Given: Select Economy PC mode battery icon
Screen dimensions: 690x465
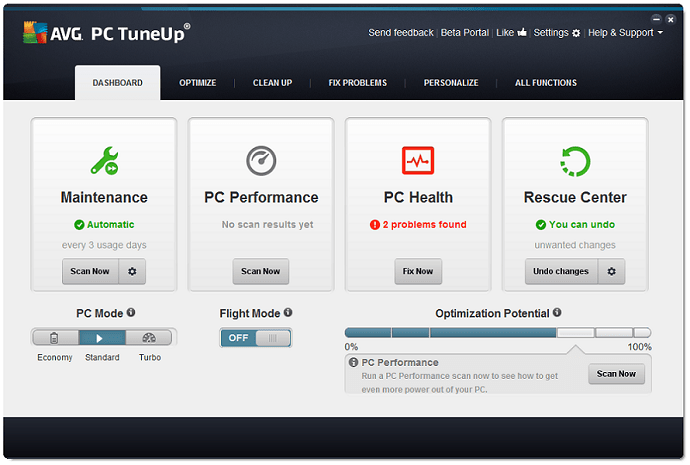Looking at the screenshot, I should coord(55,338).
